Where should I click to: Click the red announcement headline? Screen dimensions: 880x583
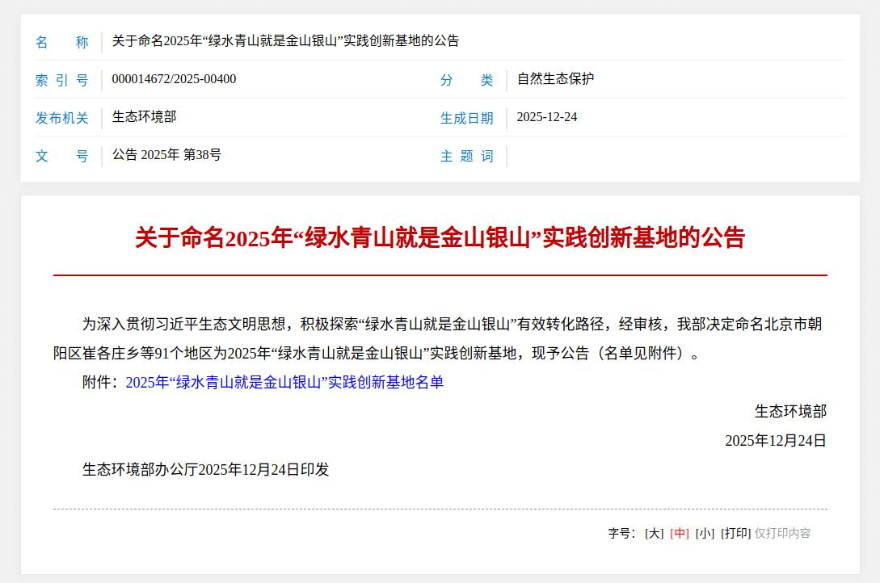pos(440,238)
